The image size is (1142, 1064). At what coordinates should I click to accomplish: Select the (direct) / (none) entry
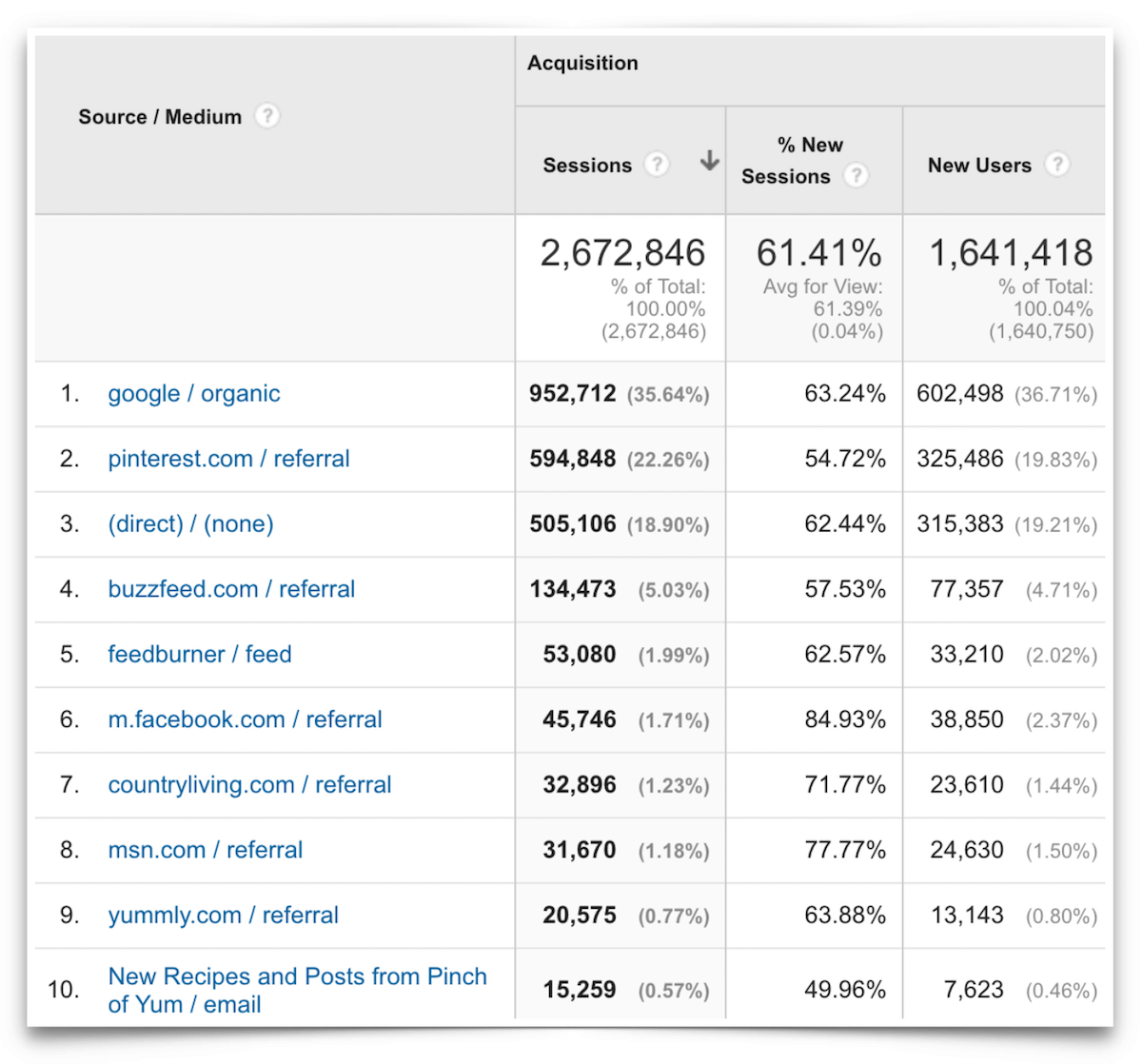(x=189, y=524)
